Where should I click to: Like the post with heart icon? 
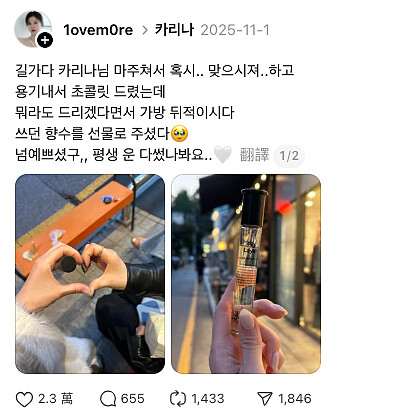(x=24, y=399)
